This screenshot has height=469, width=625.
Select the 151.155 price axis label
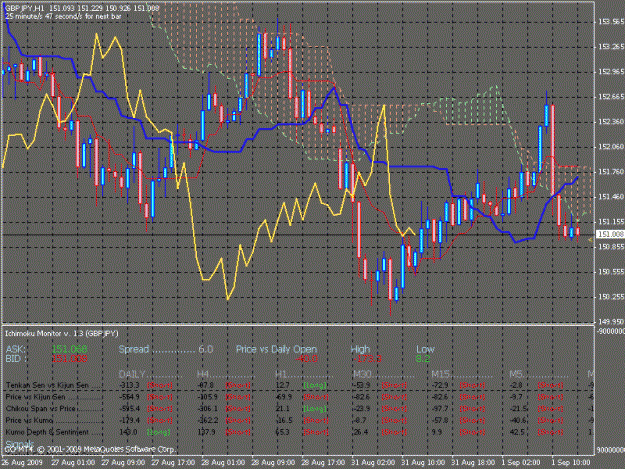(x=611, y=222)
